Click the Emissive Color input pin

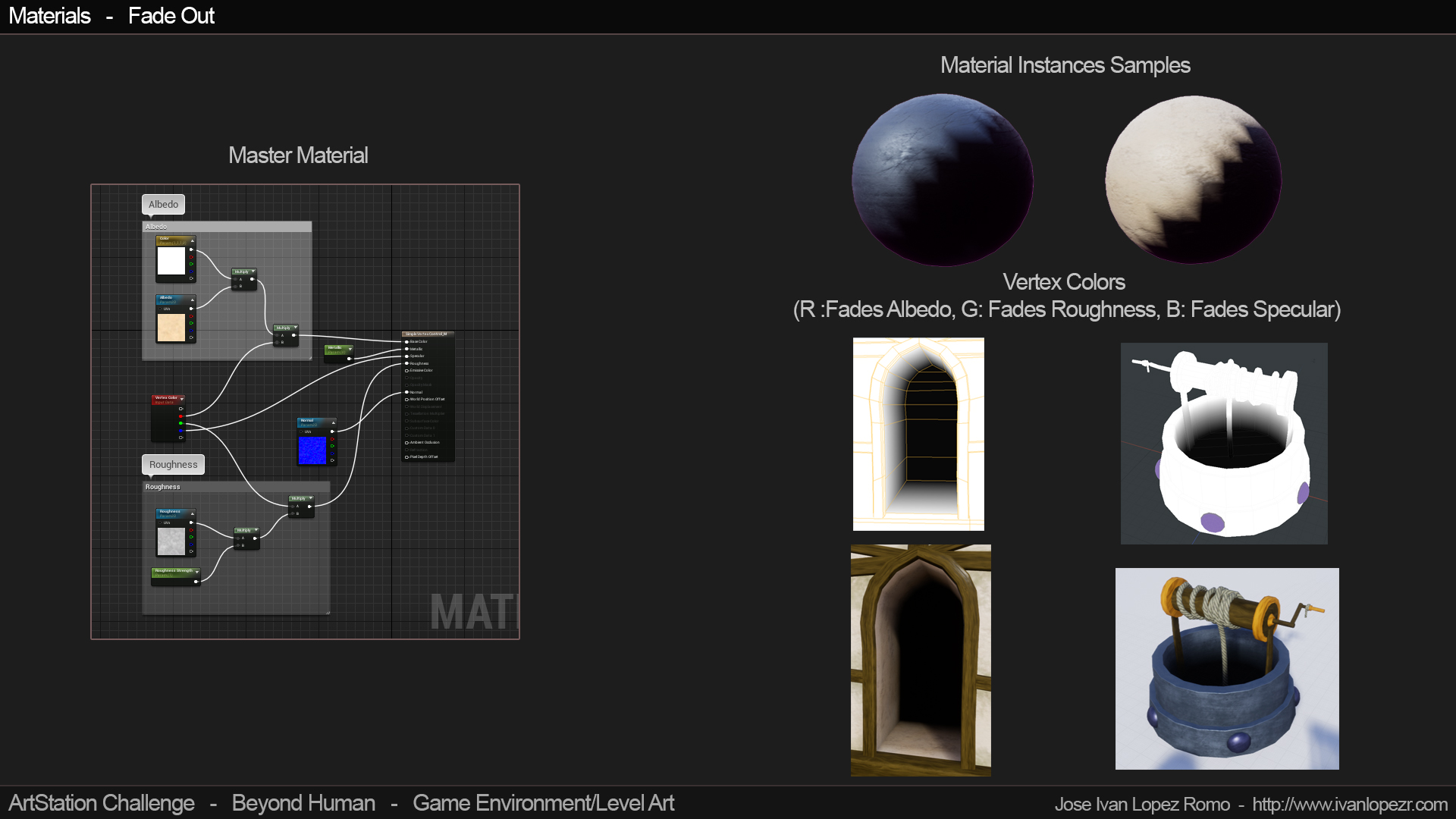point(407,371)
